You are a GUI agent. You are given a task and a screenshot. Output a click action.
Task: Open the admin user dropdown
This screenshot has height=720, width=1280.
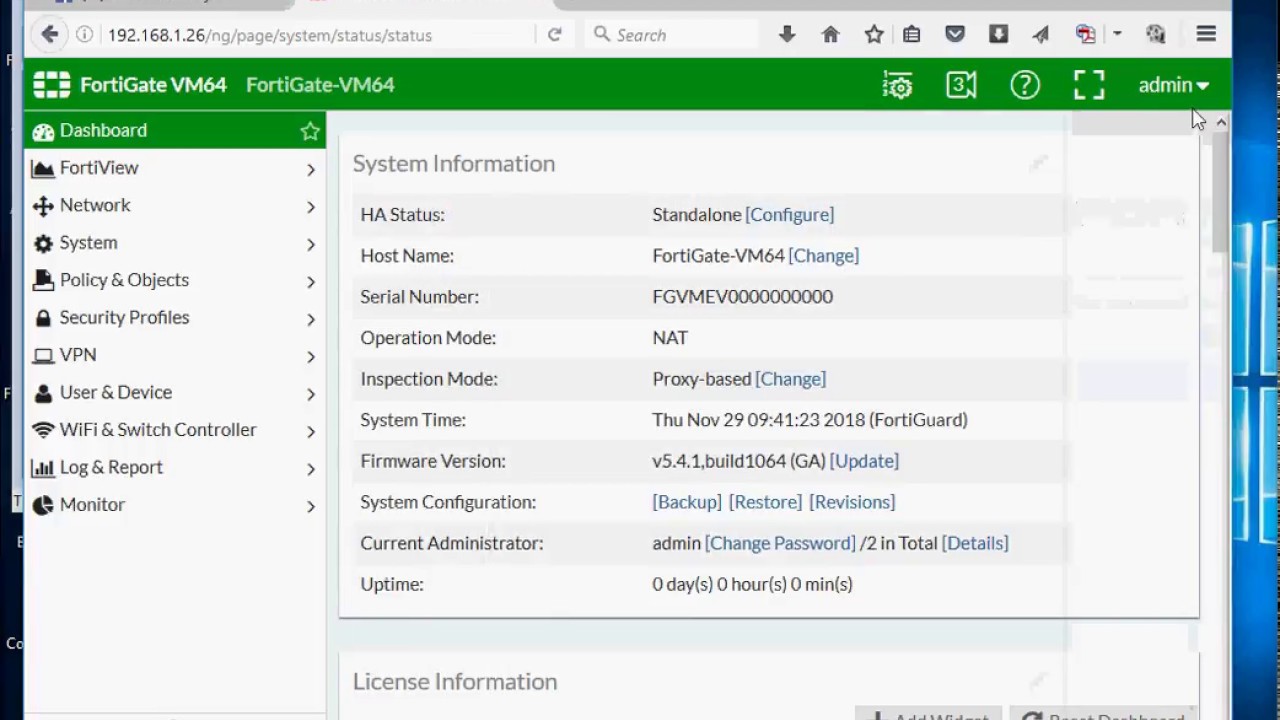tap(1173, 85)
